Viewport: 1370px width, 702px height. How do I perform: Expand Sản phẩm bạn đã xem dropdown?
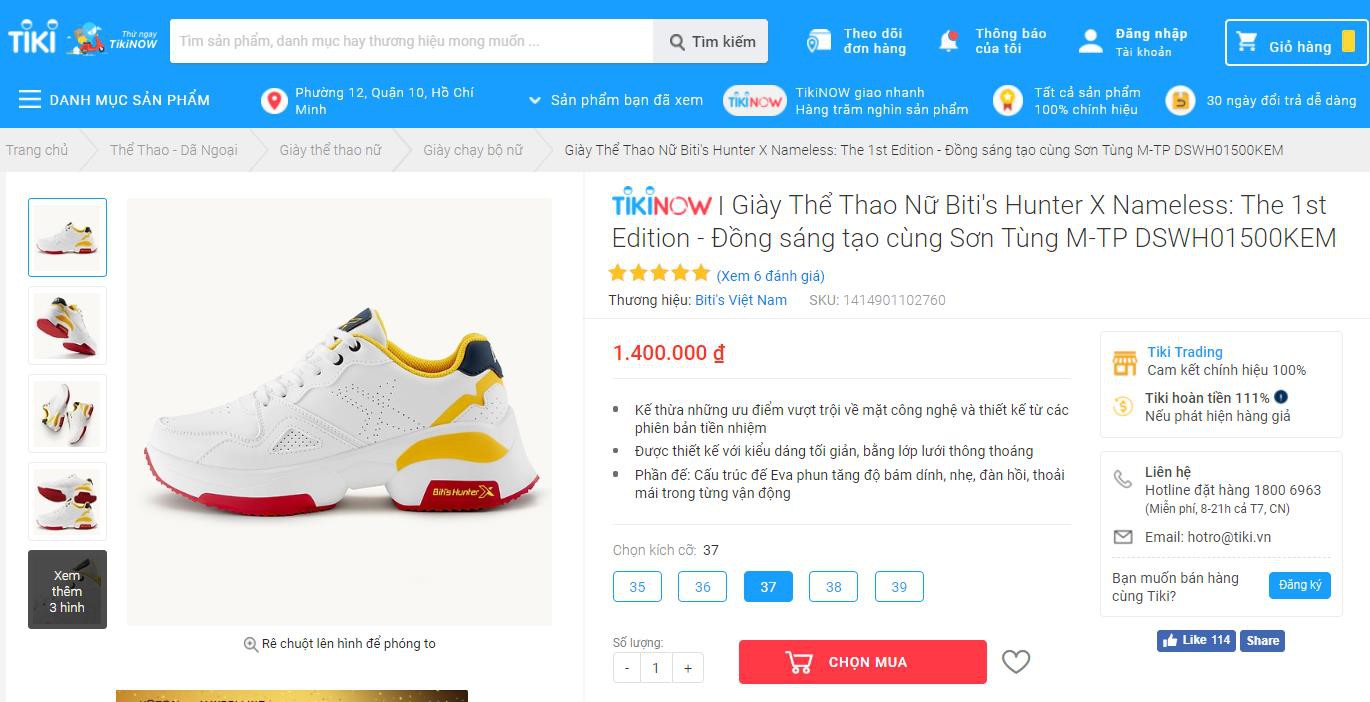pyautogui.click(x=616, y=100)
